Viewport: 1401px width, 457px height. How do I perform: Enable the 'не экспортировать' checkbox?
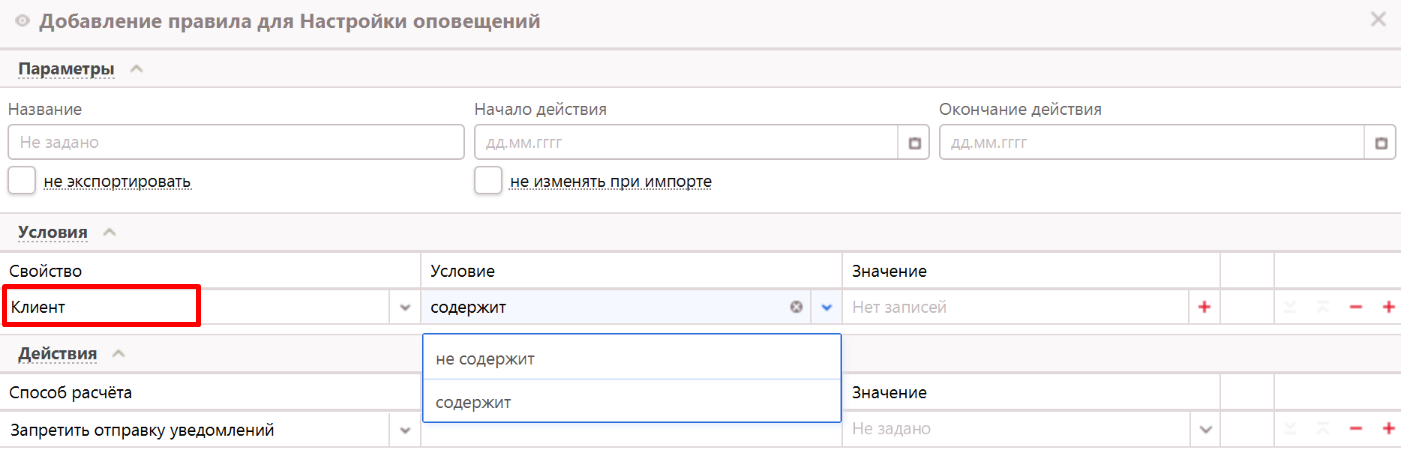tap(22, 181)
